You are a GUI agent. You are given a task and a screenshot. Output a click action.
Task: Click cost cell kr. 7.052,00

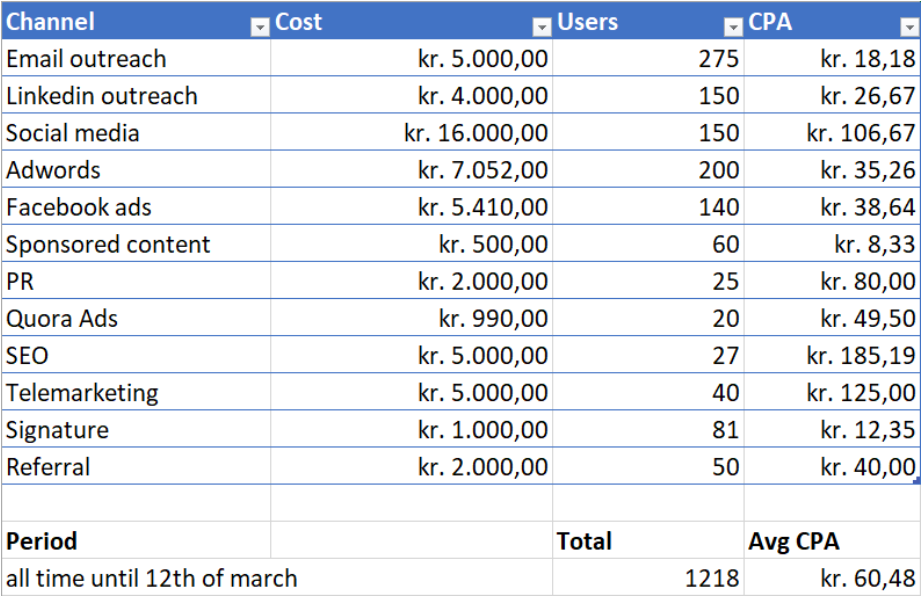pyautogui.click(x=412, y=169)
